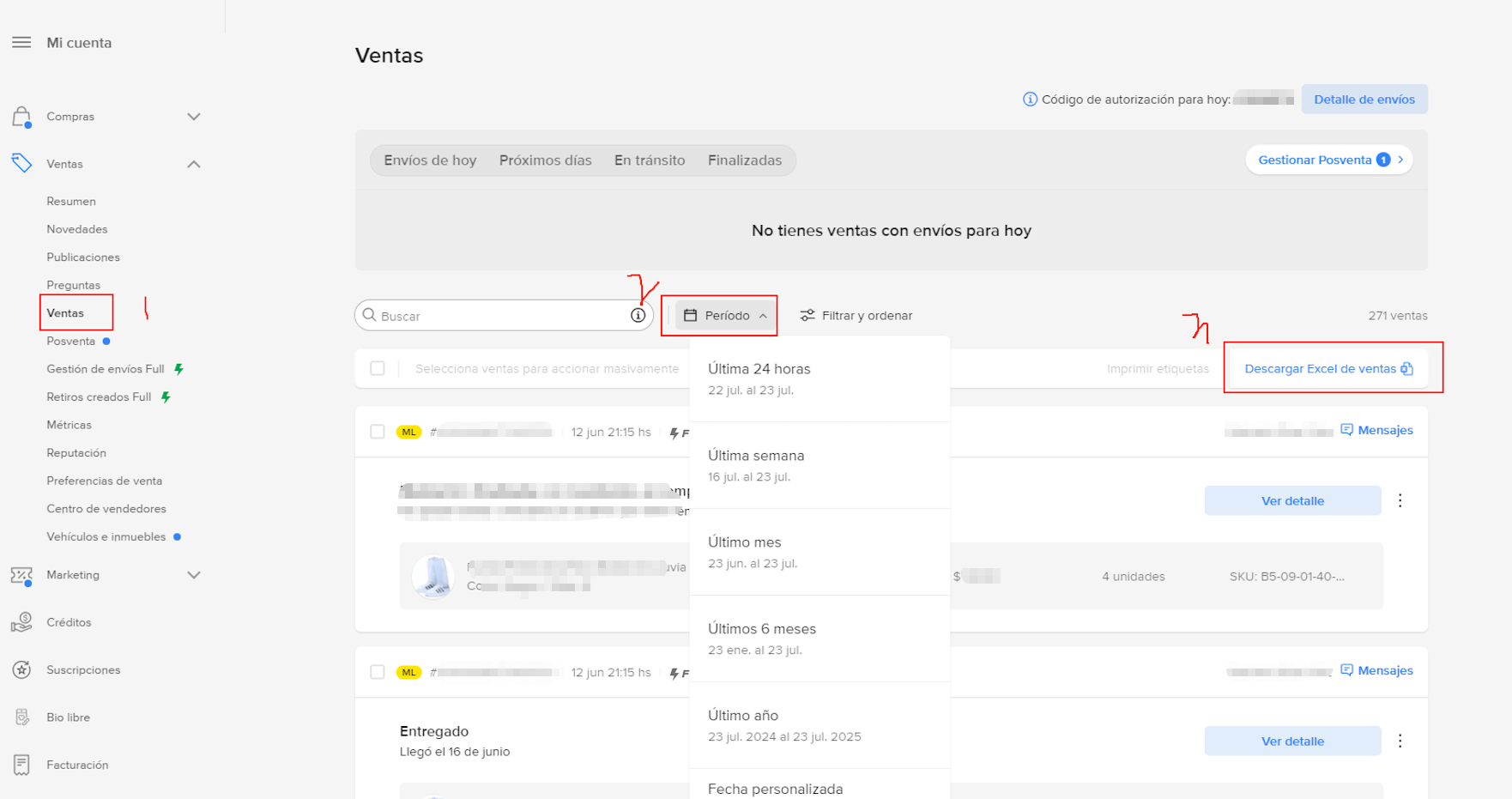Viewport: 1512px width, 799px height.
Task: Click the Suscripciones star icon
Action: tap(21, 669)
